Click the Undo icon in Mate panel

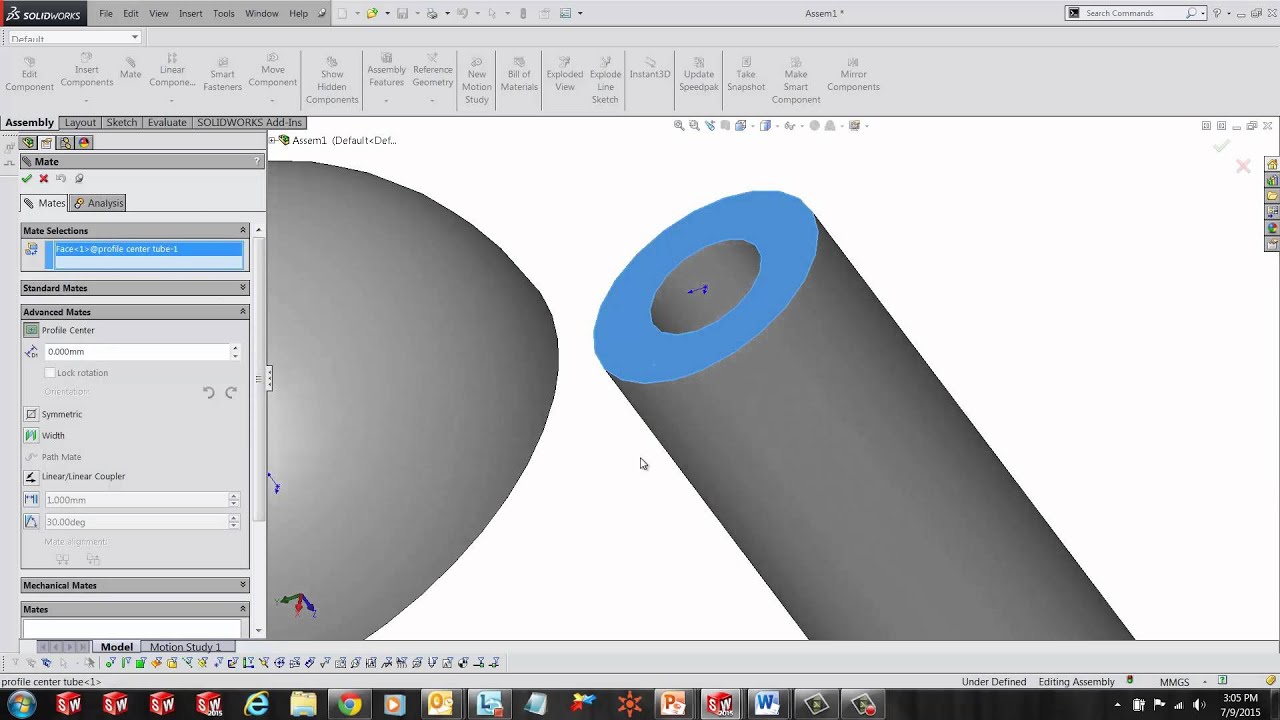pyautogui.click(x=61, y=179)
